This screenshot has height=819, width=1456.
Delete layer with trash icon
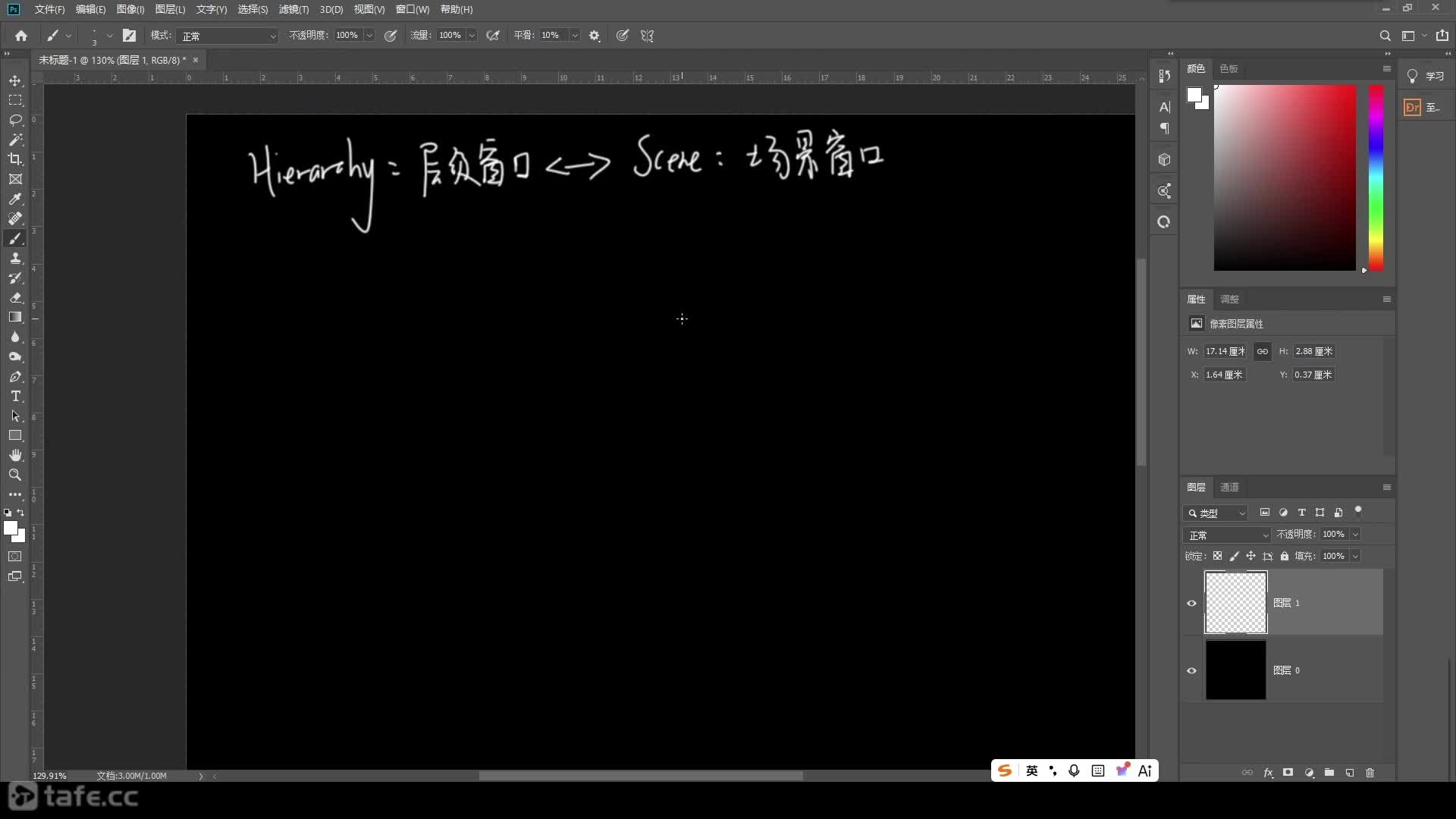(x=1370, y=773)
